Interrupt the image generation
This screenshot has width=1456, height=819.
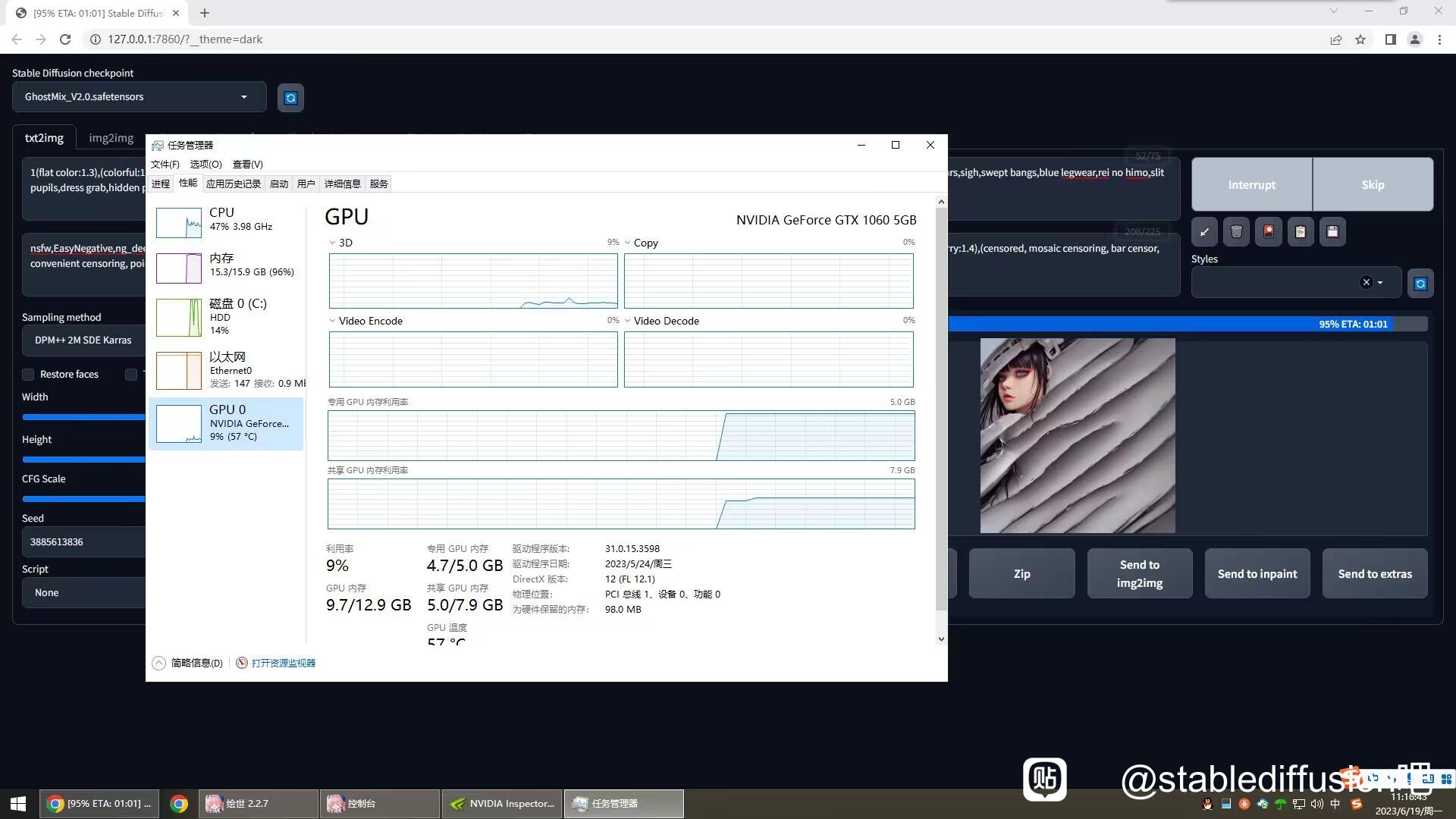click(x=1251, y=185)
